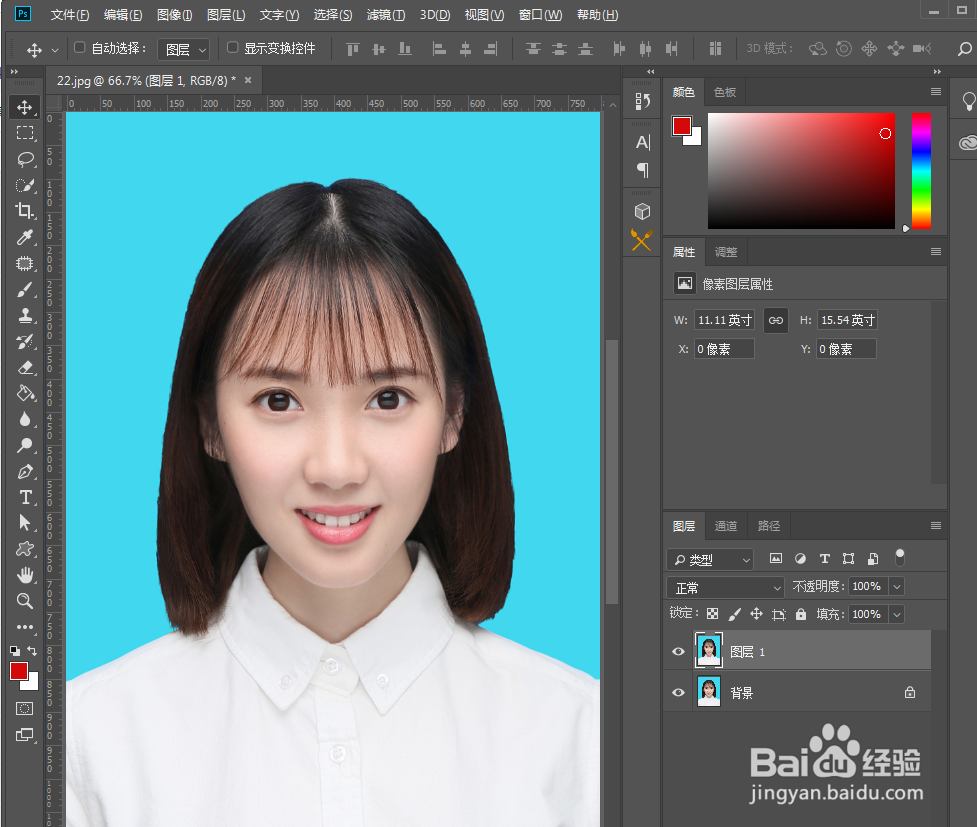977x827 pixels.
Task: Select the Pen tool
Action: click(x=25, y=471)
